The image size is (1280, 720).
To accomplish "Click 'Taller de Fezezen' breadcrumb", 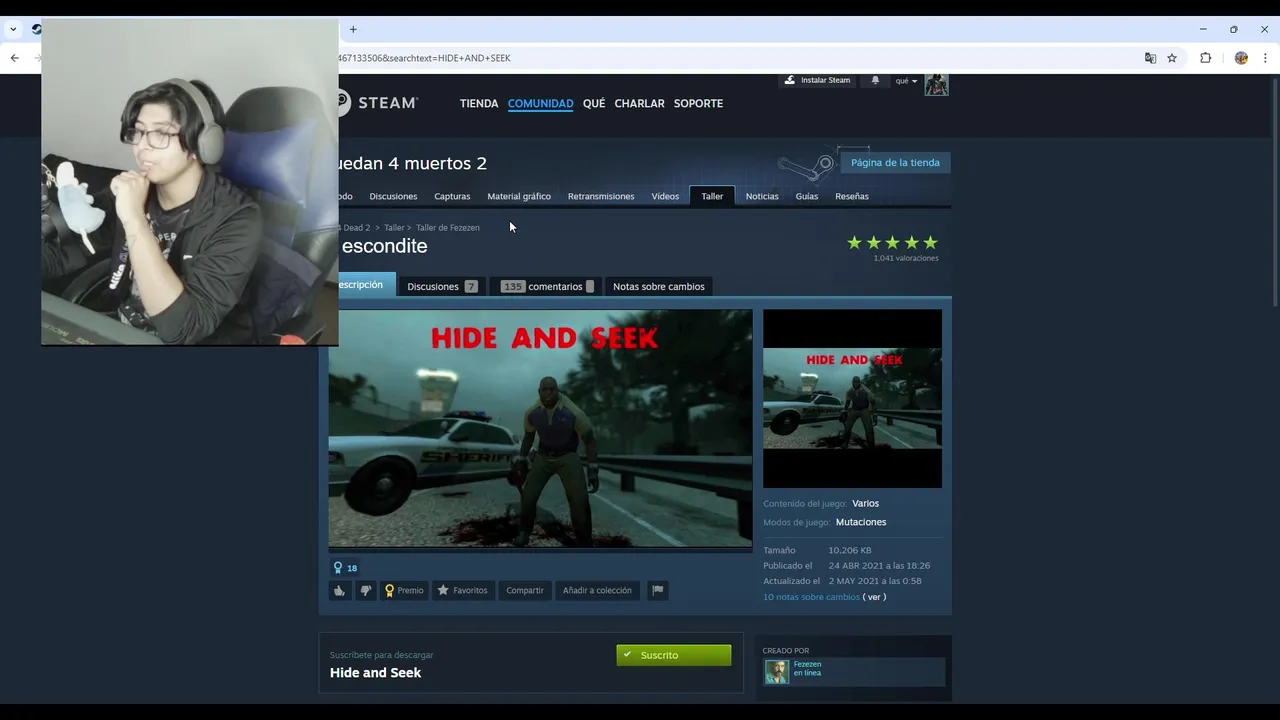I will coord(448,228).
